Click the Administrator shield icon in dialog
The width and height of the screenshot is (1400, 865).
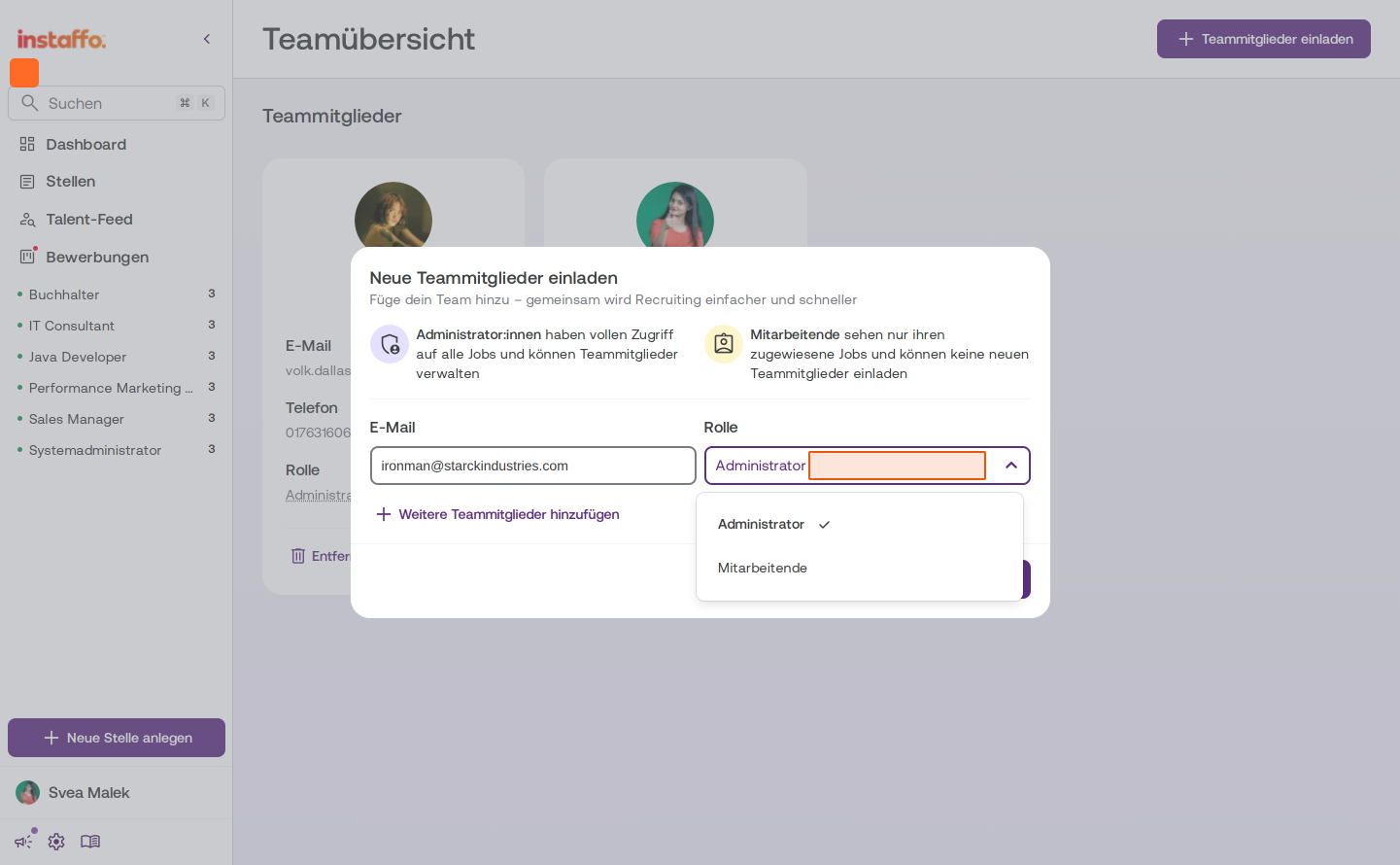tap(390, 344)
